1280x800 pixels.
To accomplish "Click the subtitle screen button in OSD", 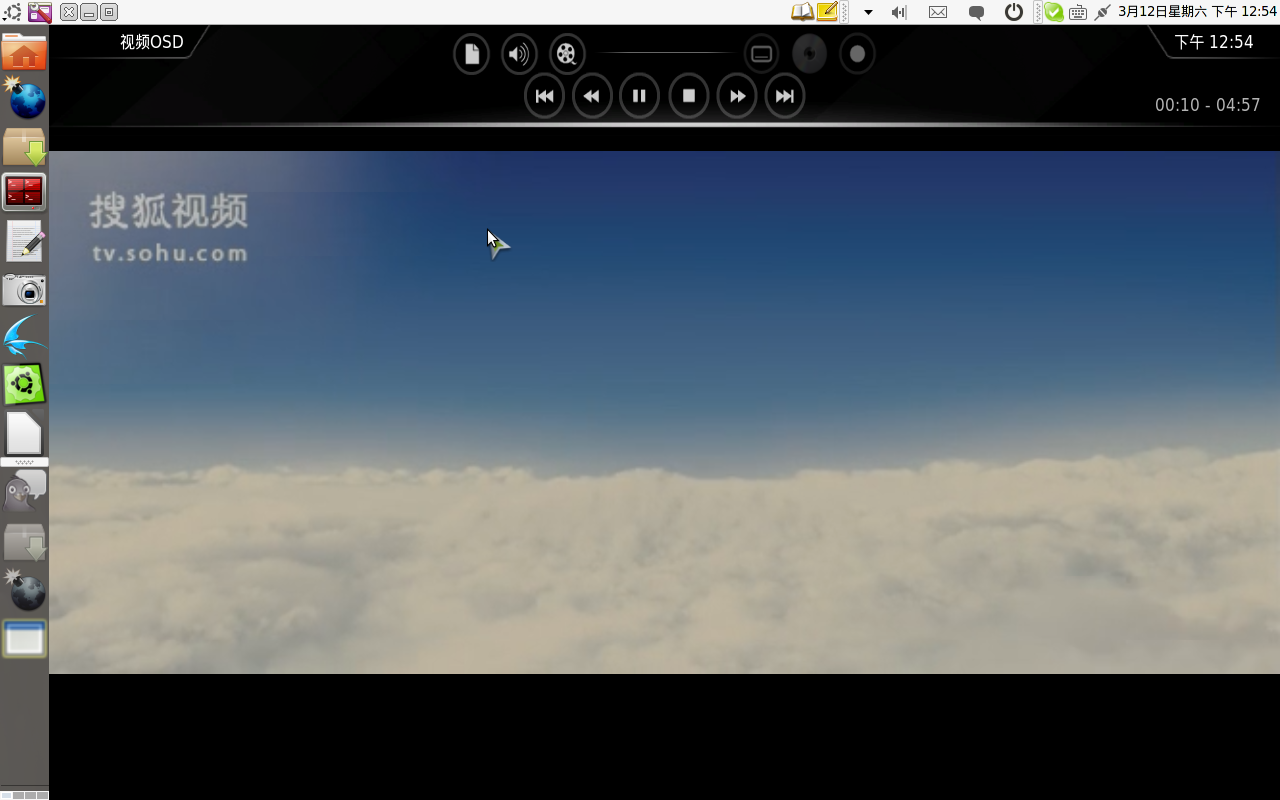I will coord(761,54).
